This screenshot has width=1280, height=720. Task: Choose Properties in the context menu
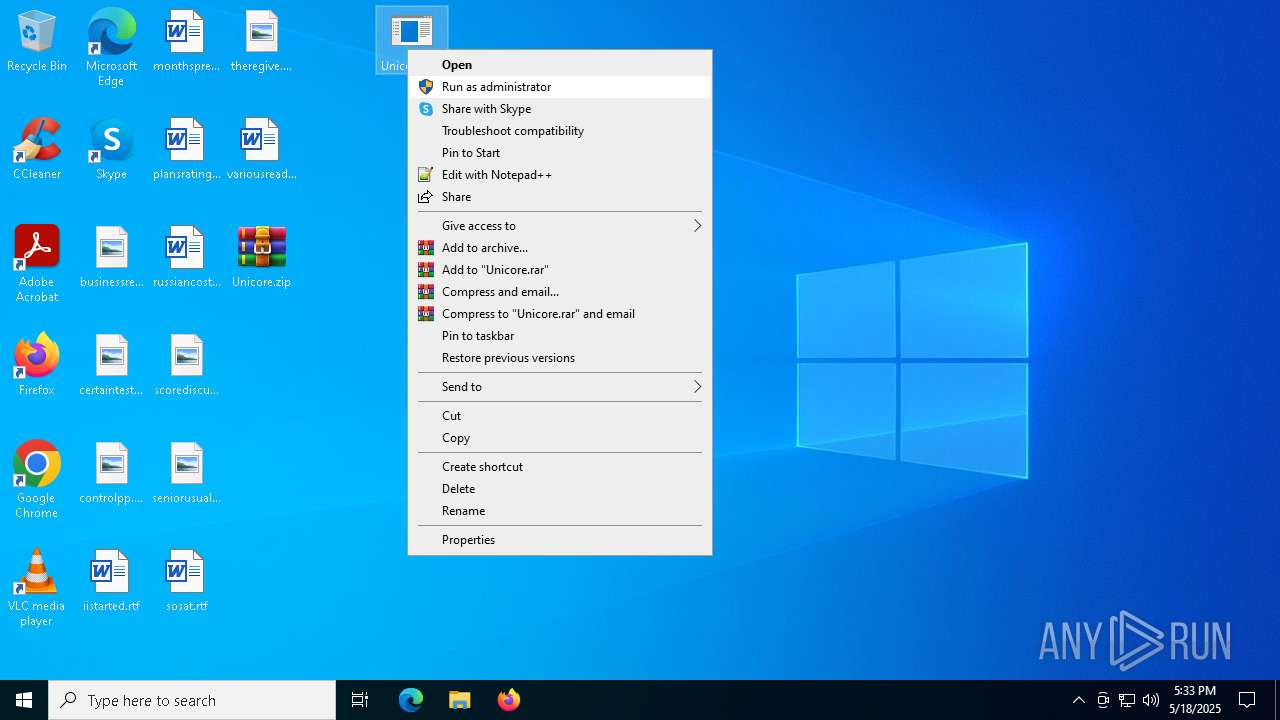559,540
